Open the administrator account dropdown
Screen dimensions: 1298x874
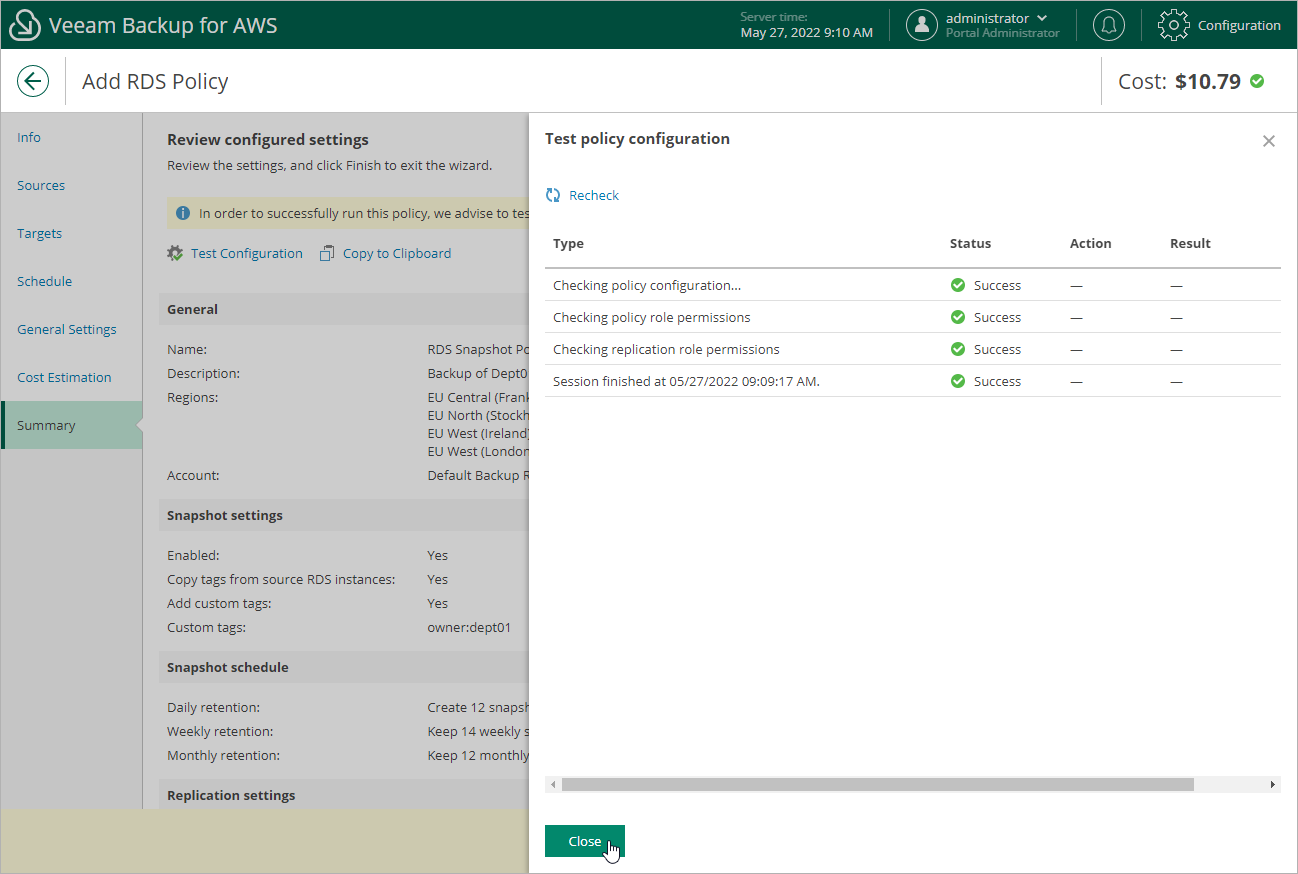(1043, 18)
